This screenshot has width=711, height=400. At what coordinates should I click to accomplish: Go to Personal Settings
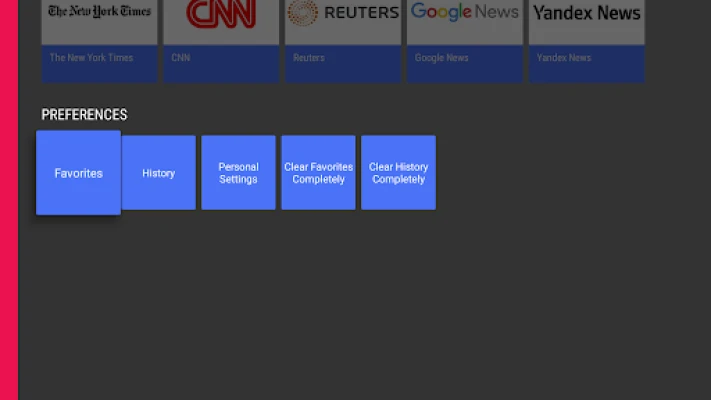[x=238, y=173]
